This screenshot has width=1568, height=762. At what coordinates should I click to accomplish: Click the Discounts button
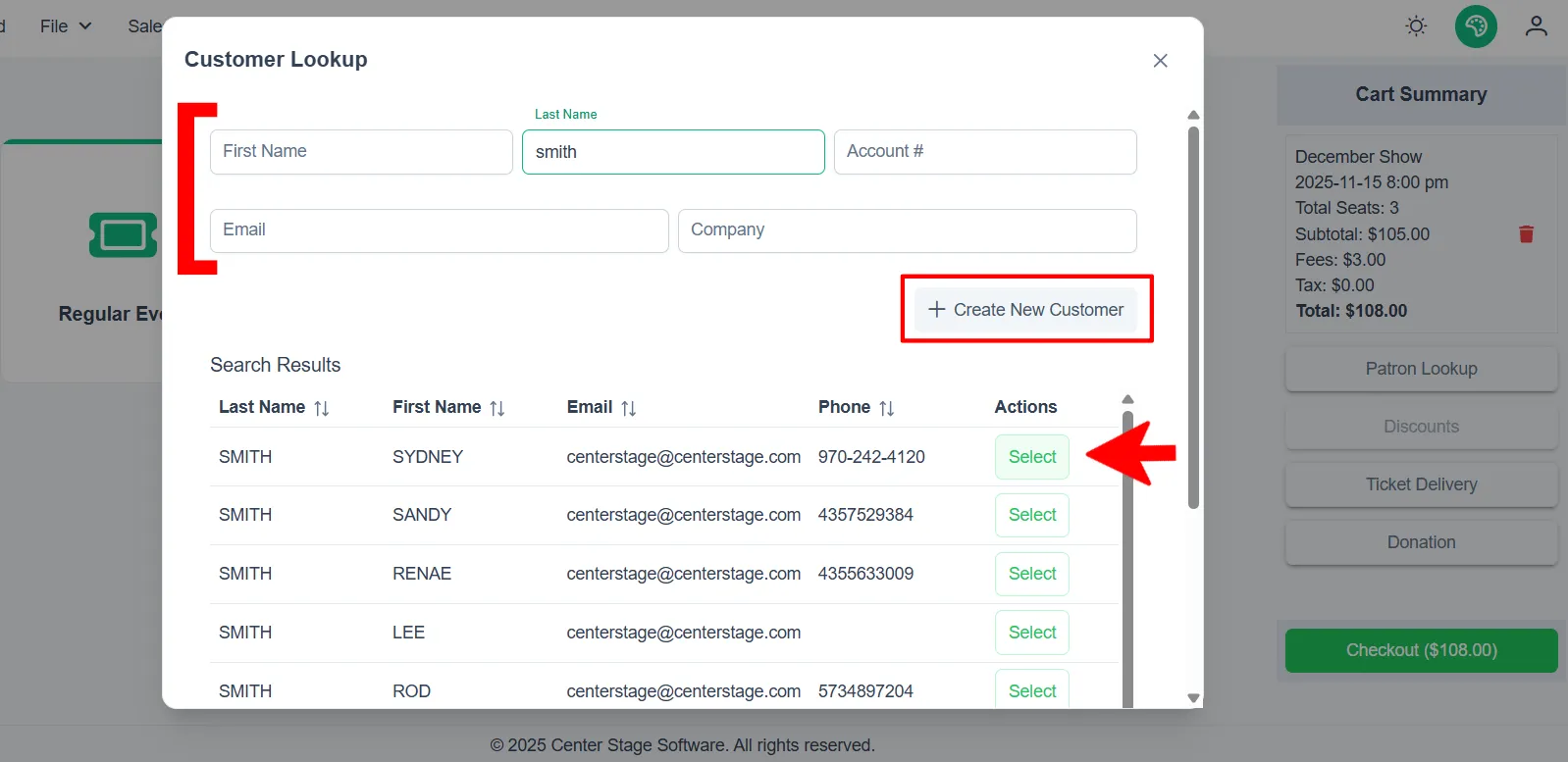pyautogui.click(x=1421, y=427)
